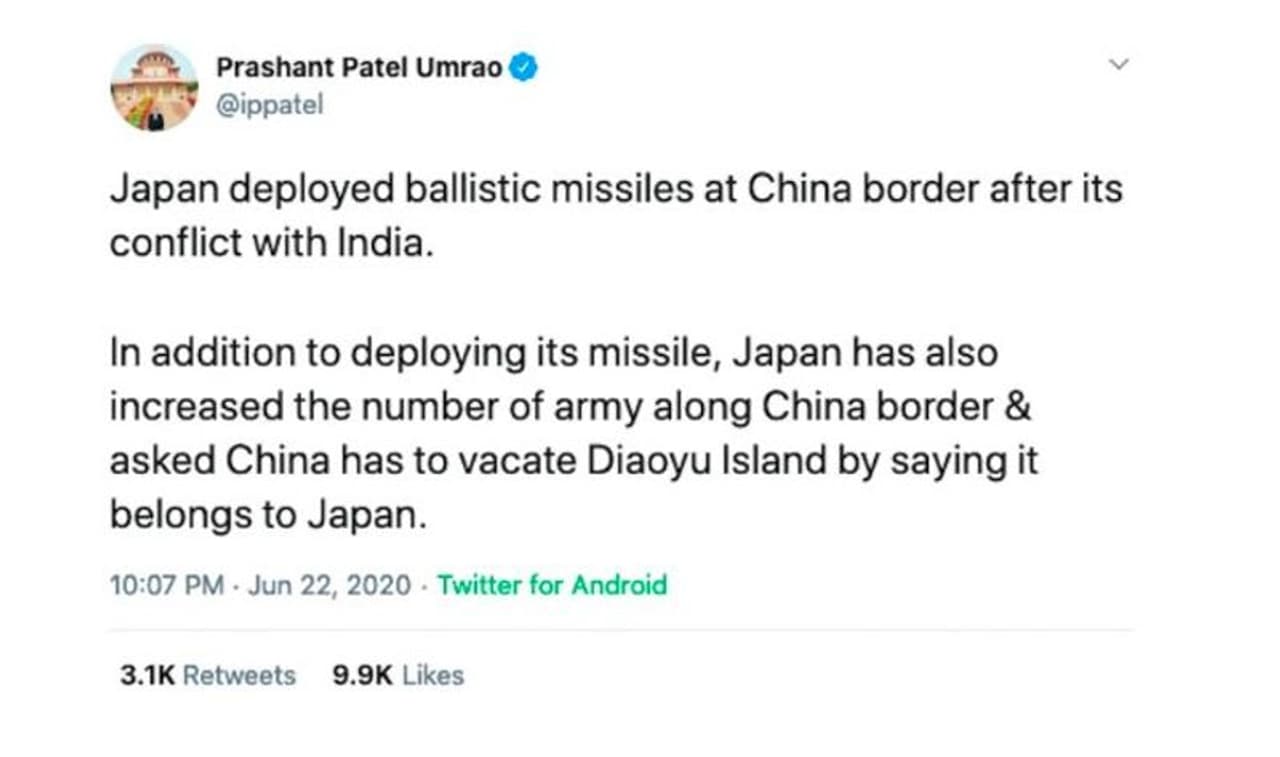Click the 9.9K like count number
Screen dimensions: 1280x757
(362, 676)
